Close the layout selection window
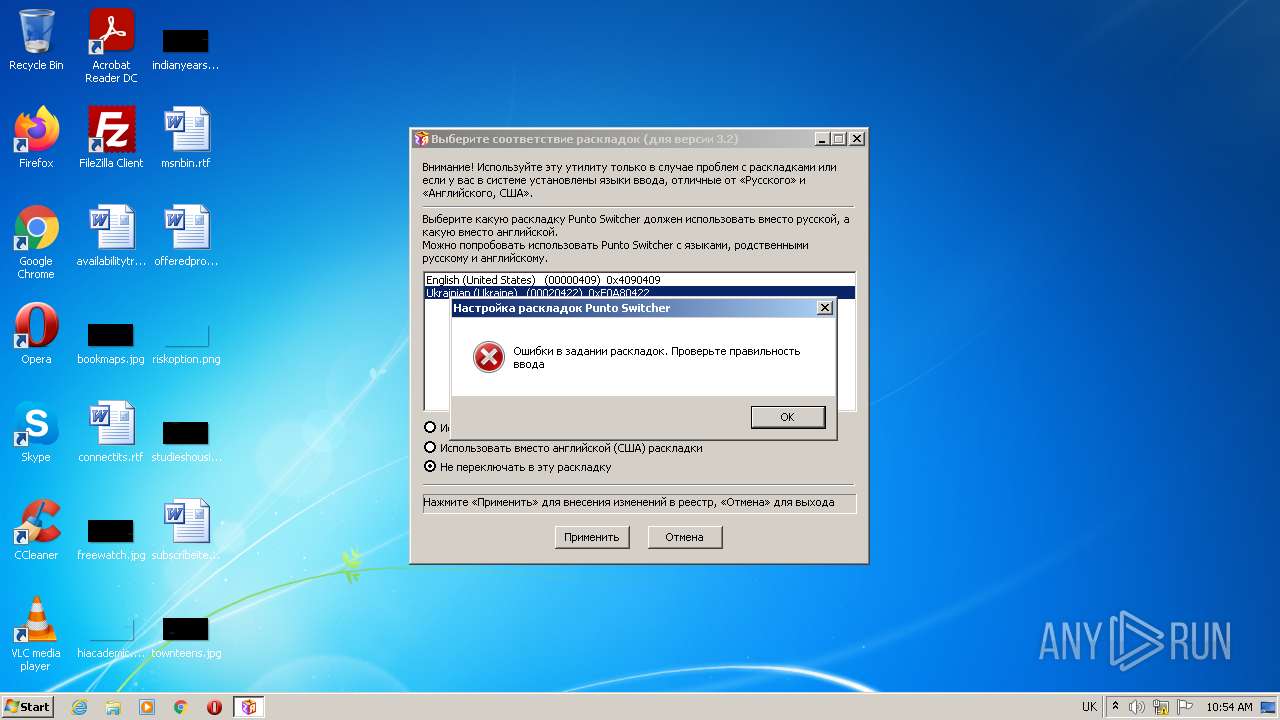The image size is (1280, 720). 856,139
